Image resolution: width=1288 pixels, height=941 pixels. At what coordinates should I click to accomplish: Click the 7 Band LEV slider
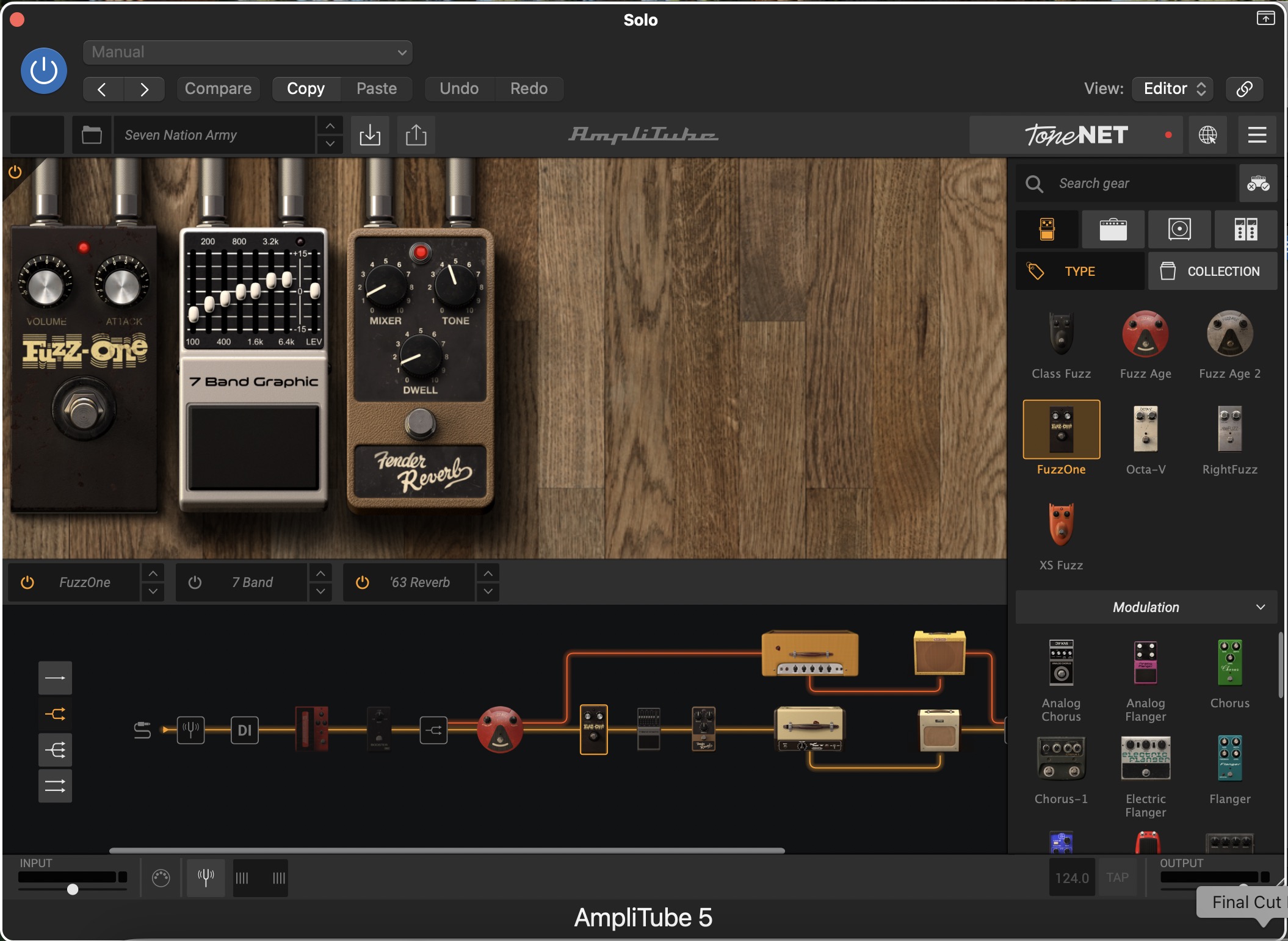(315, 290)
